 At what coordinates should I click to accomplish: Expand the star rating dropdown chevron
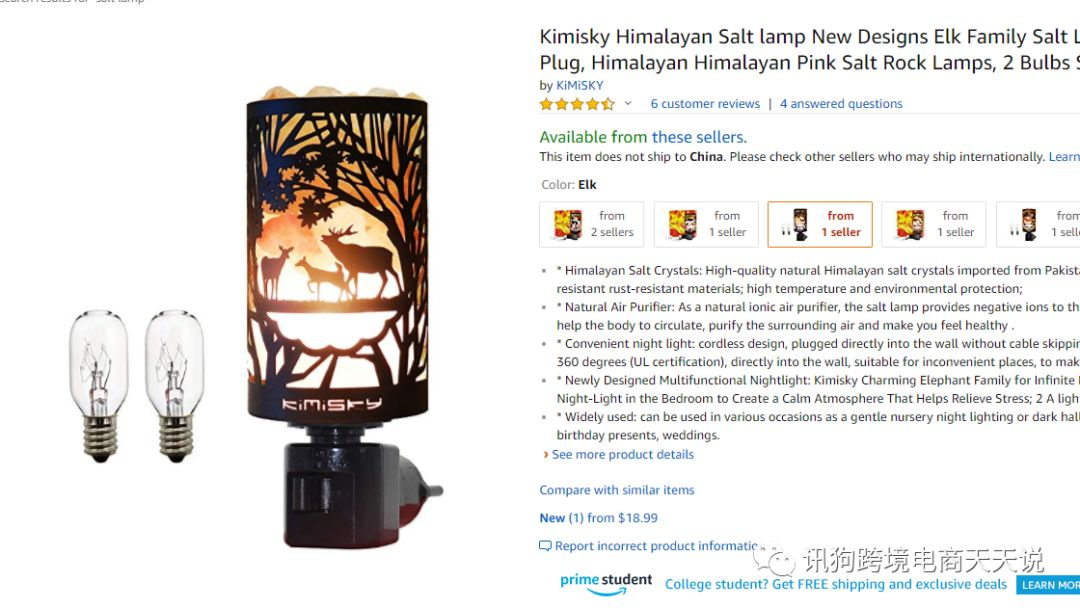(628, 103)
